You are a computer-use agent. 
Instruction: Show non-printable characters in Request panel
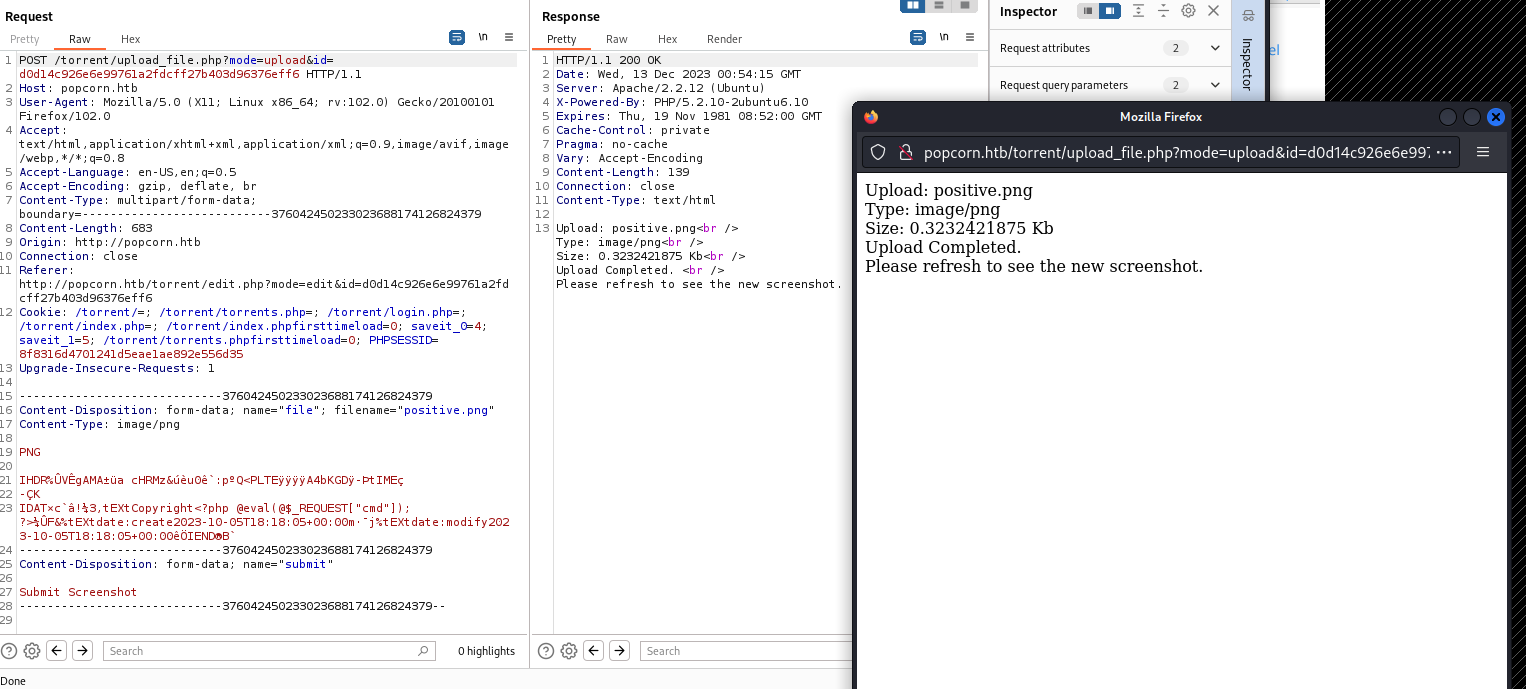coord(483,38)
